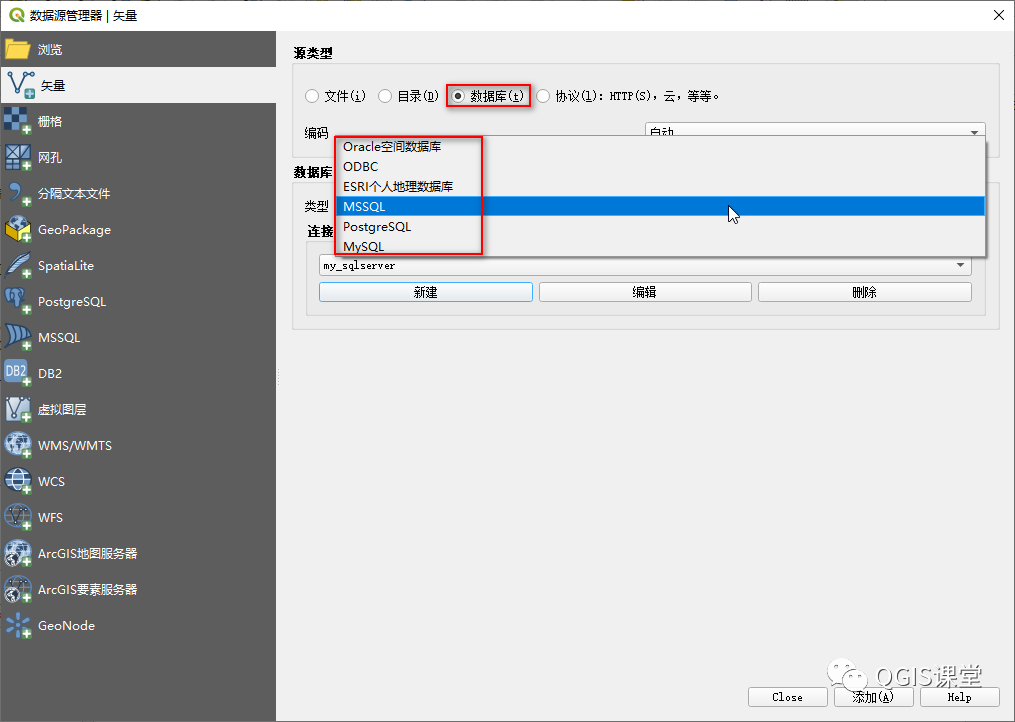Screen dimensions: 1015x722
Task: Click the GeoPackage sidebar label
Action: 74,229
